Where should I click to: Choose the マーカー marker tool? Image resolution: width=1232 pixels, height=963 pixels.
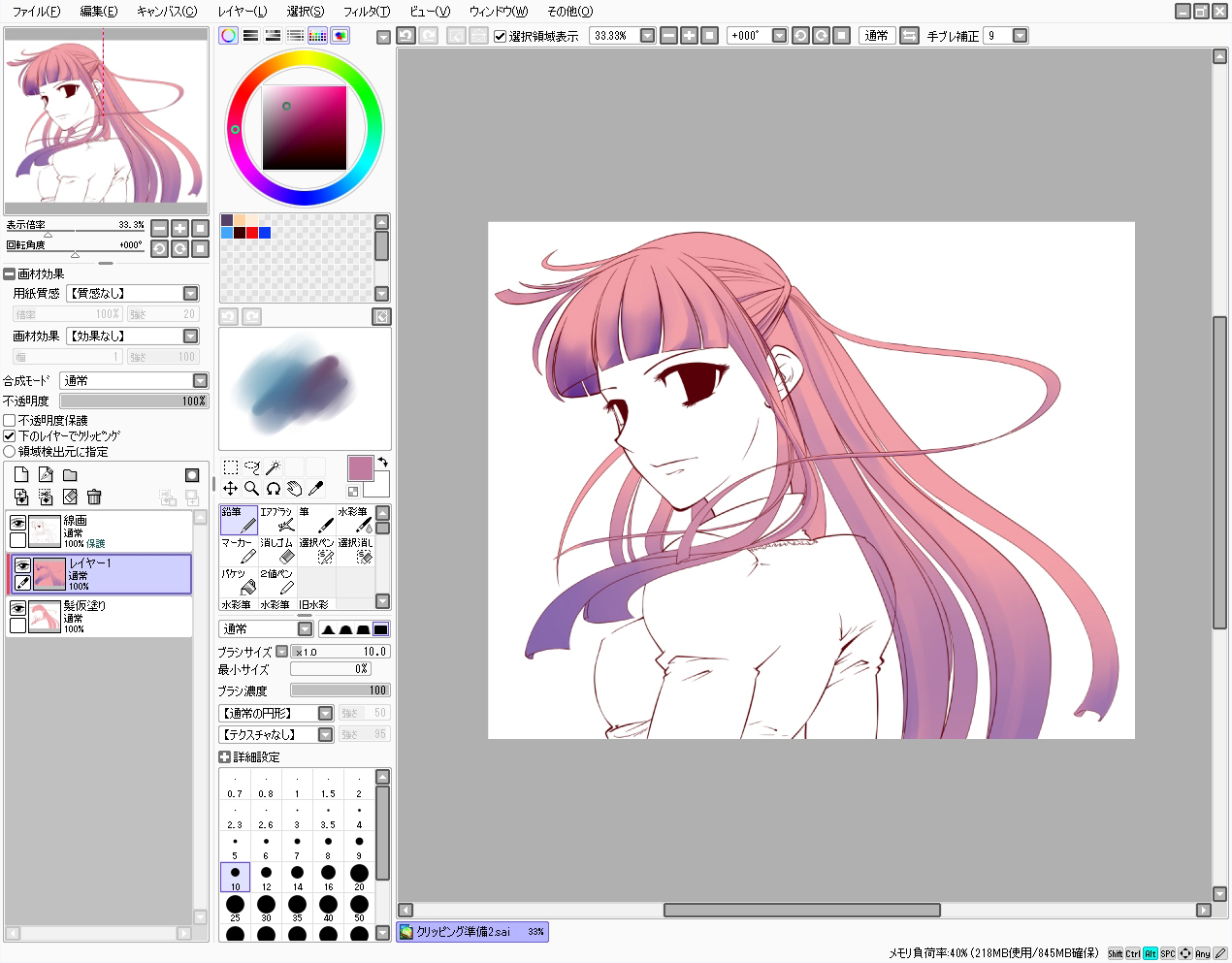click(x=239, y=551)
